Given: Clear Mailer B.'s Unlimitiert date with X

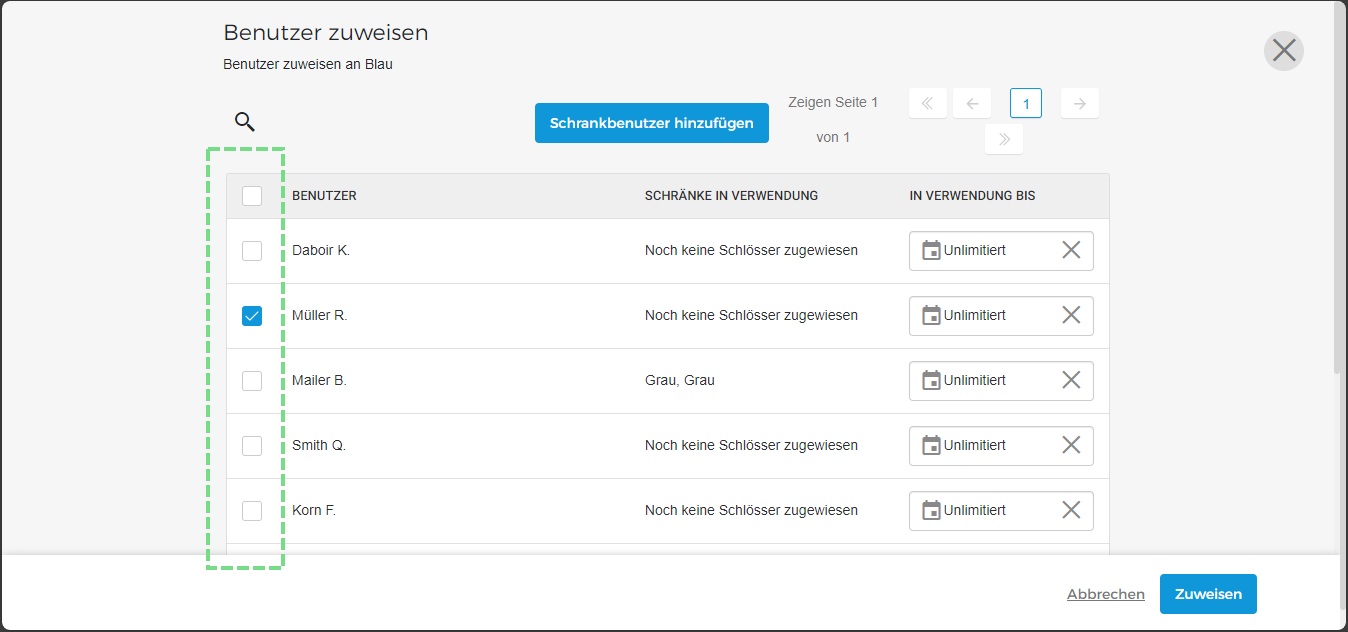Looking at the screenshot, I should tap(1071, 380).
